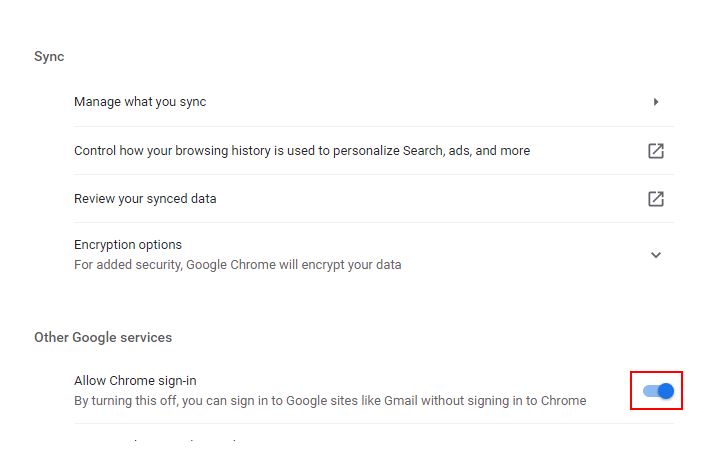
Task: Click the Sync section heading
Action: tap(49, 57)
